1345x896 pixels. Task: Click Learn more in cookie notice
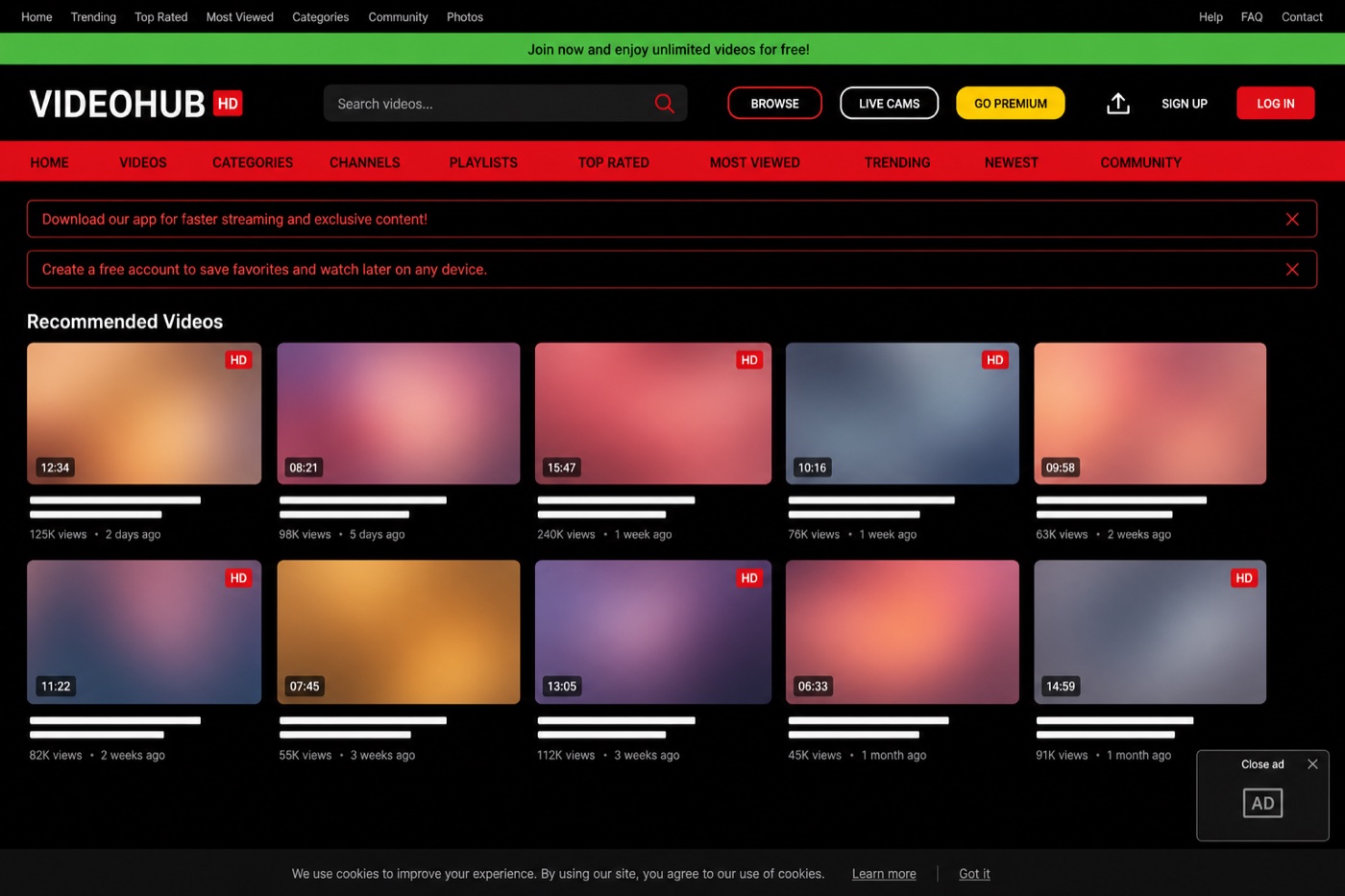[x=884, y=874]
